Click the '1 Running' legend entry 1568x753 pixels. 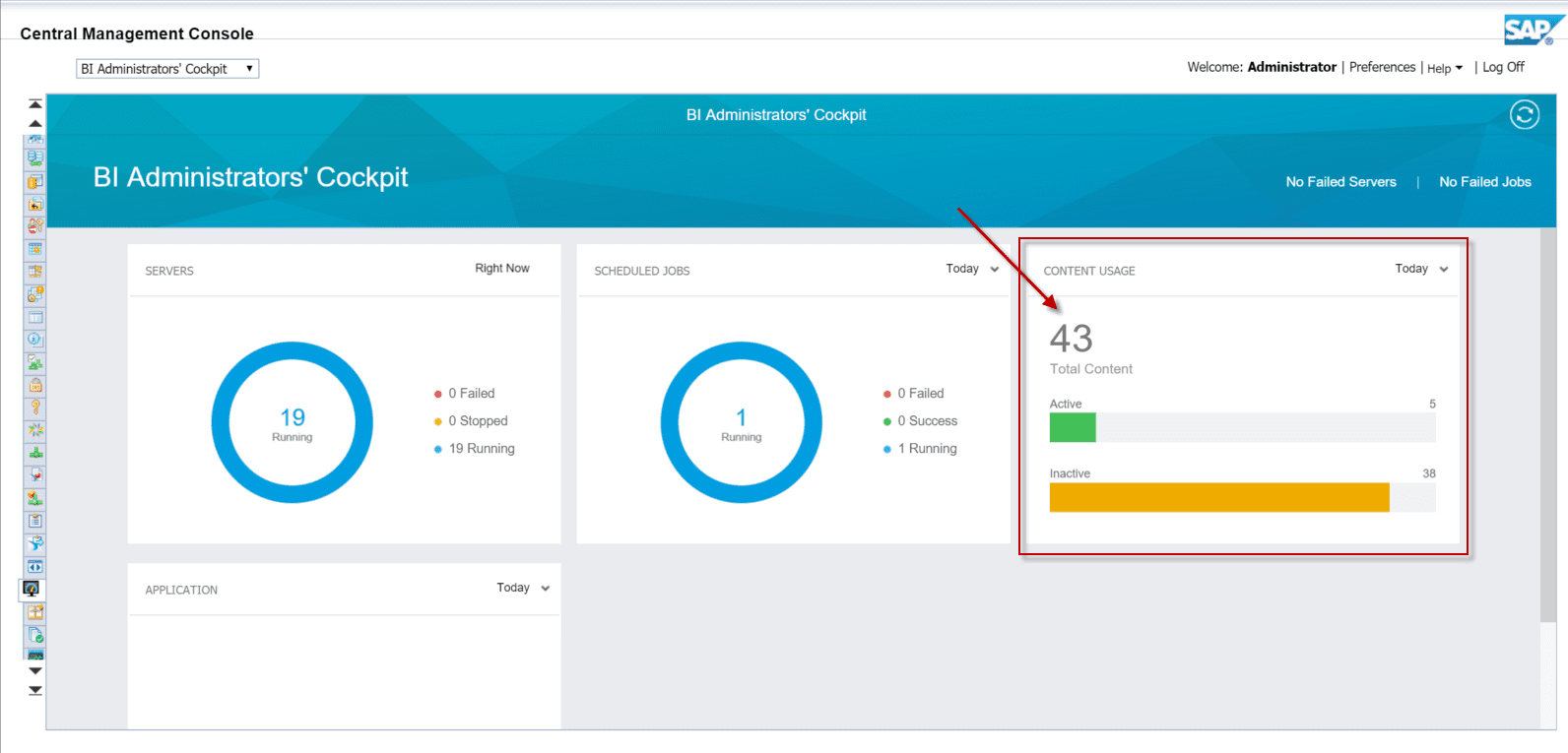click(920, 448)
